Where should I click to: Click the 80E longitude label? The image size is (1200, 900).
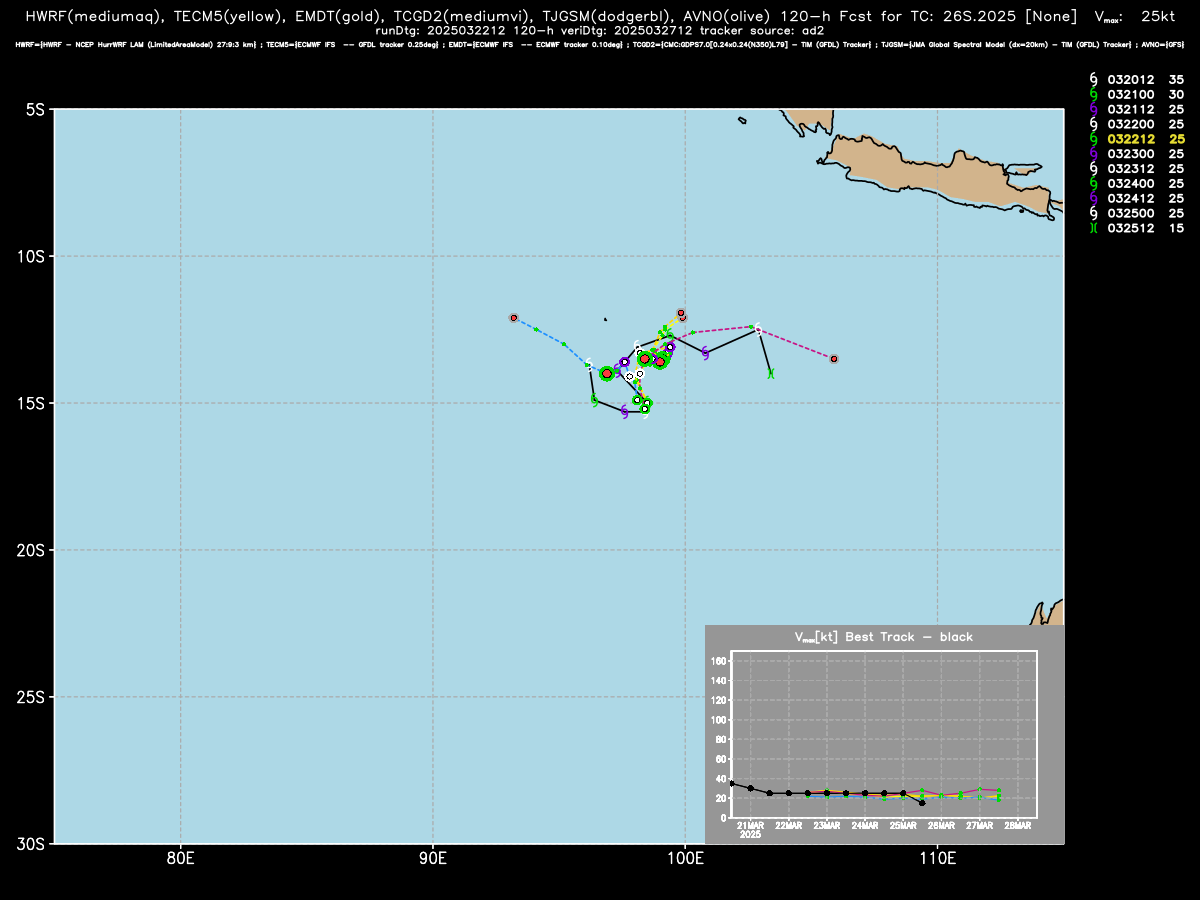pos(180,857)
